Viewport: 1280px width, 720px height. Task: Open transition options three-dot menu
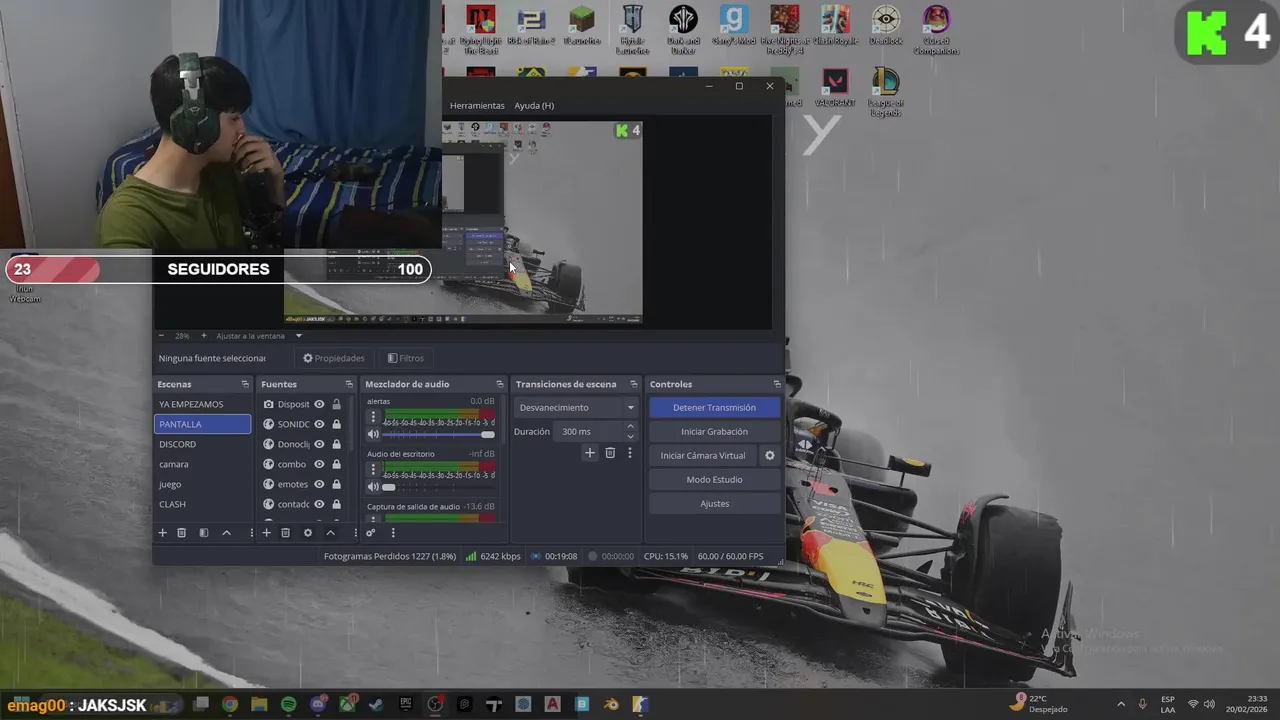(629, 453)
